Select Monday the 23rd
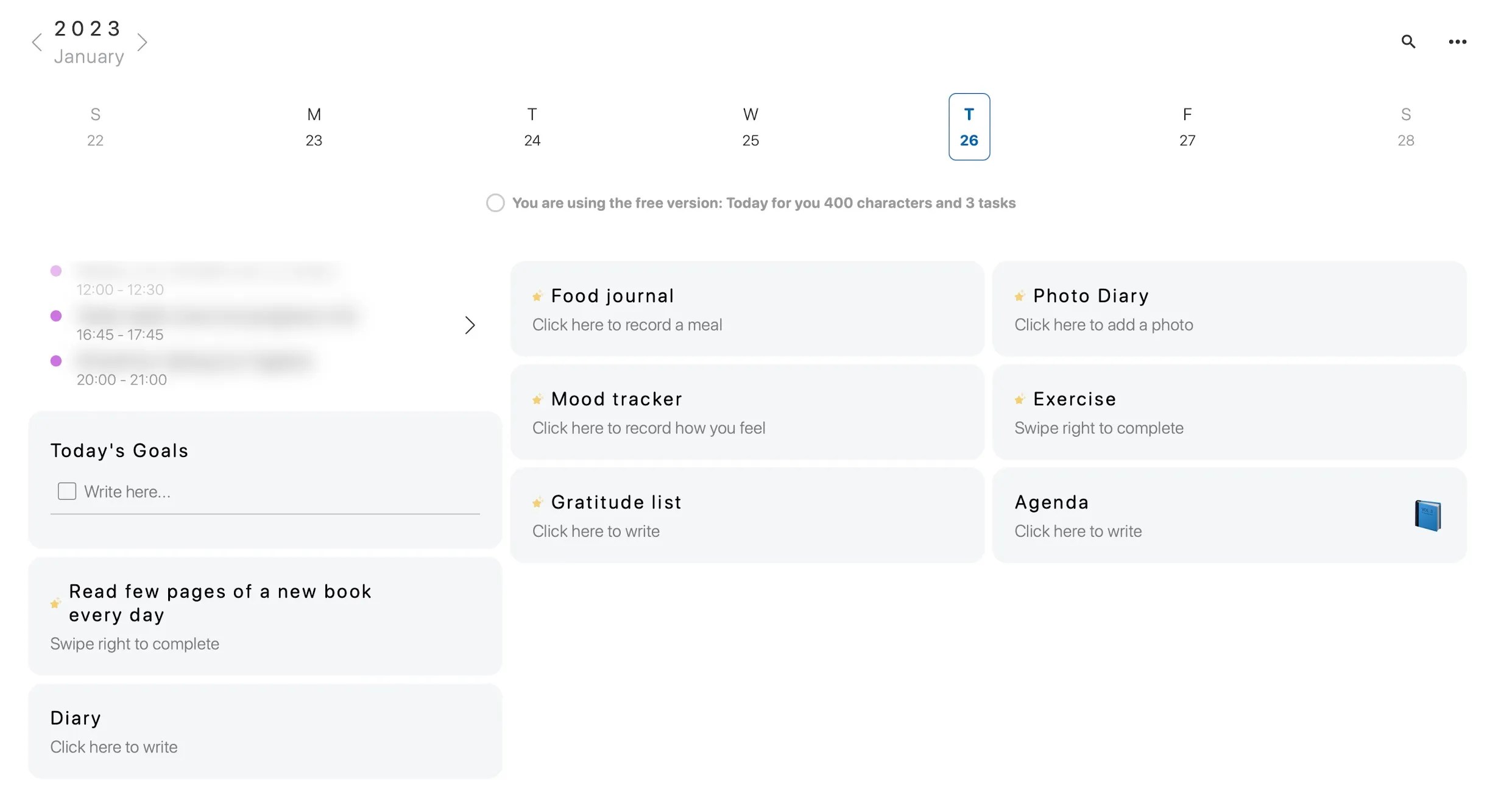Viewport: 1512px width, 797px height. [x=314, y=127]
